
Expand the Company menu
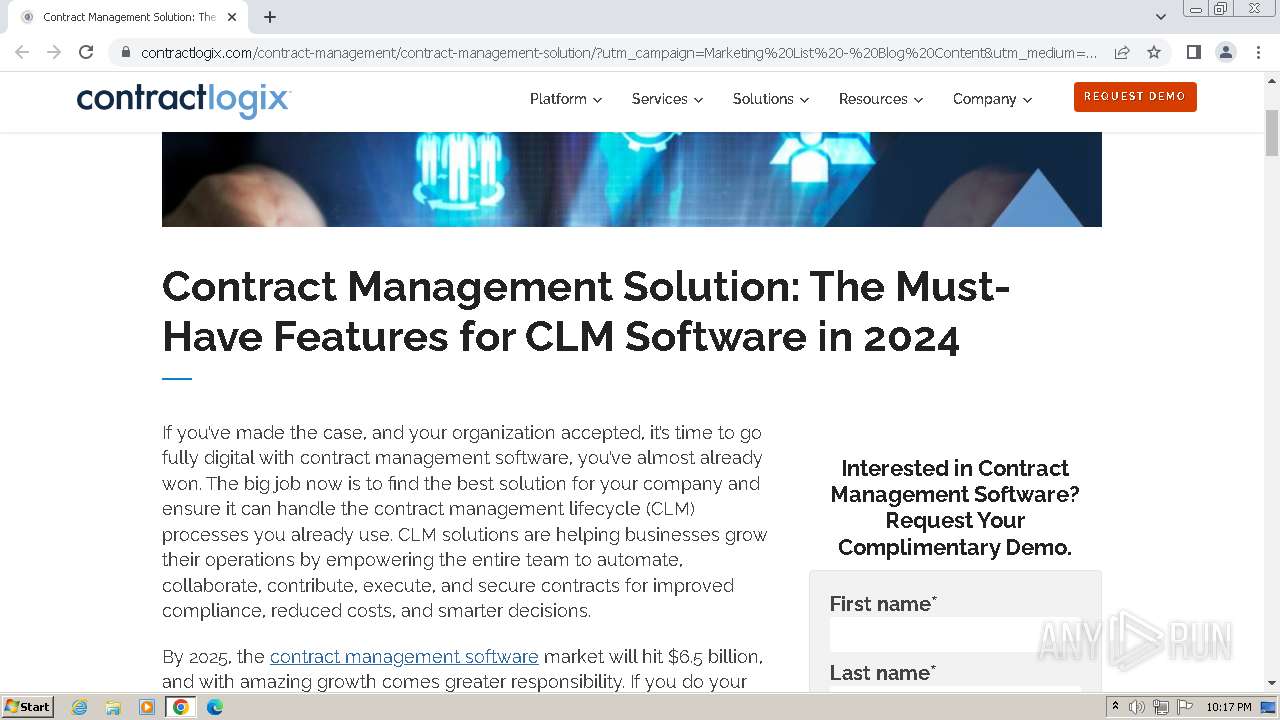(992, 99)
